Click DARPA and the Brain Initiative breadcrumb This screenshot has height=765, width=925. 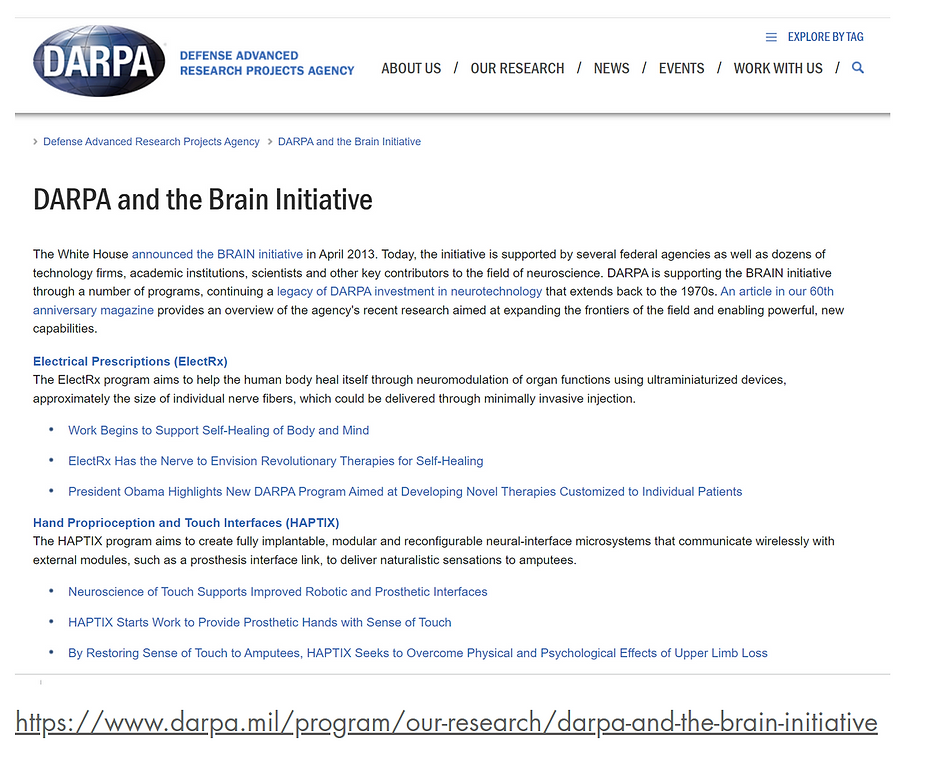point(349,142)
